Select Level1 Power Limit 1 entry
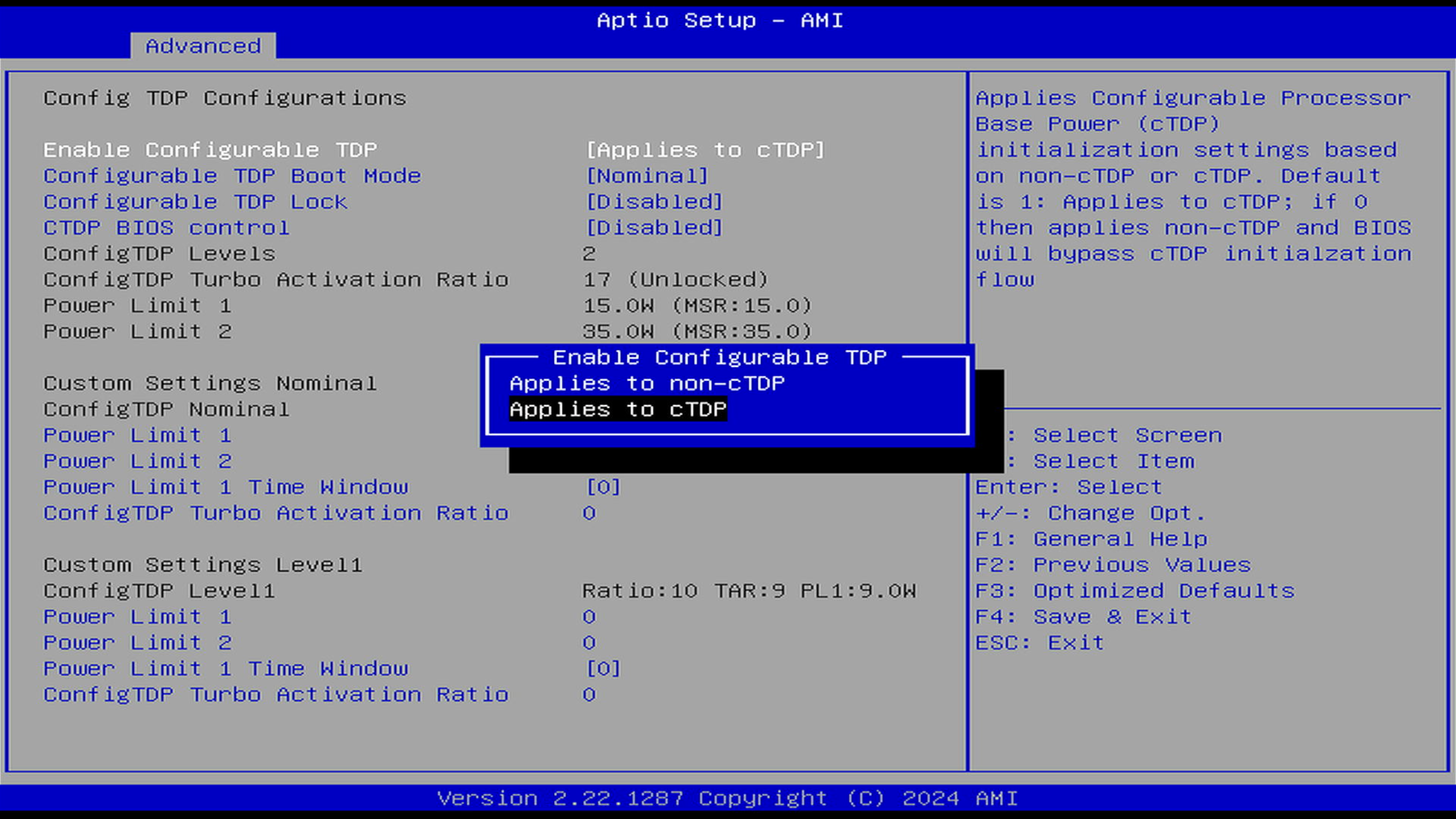The width and height of the screenshot is (1456, 819). click(x=137, y=617)
